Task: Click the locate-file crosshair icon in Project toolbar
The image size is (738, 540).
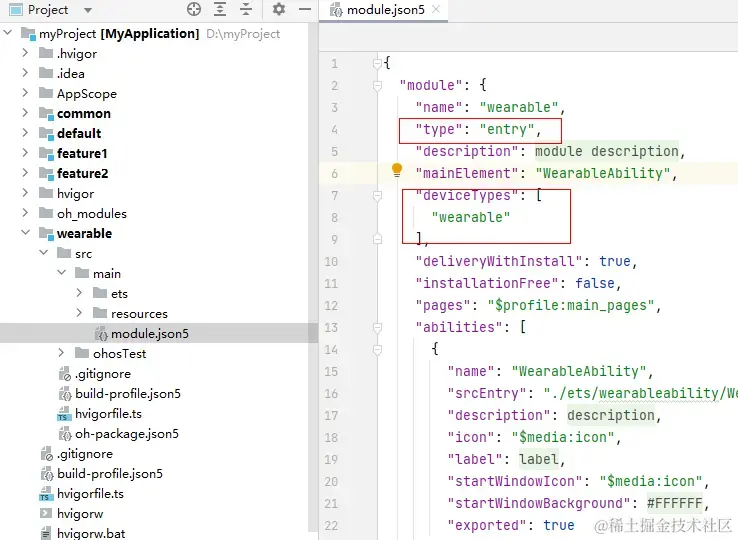Action: click(194, 9)
